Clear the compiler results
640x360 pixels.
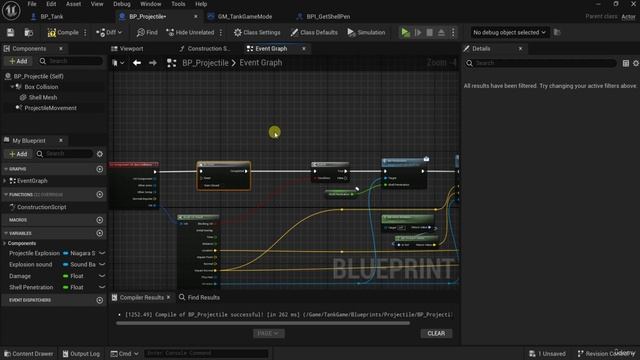436,333
